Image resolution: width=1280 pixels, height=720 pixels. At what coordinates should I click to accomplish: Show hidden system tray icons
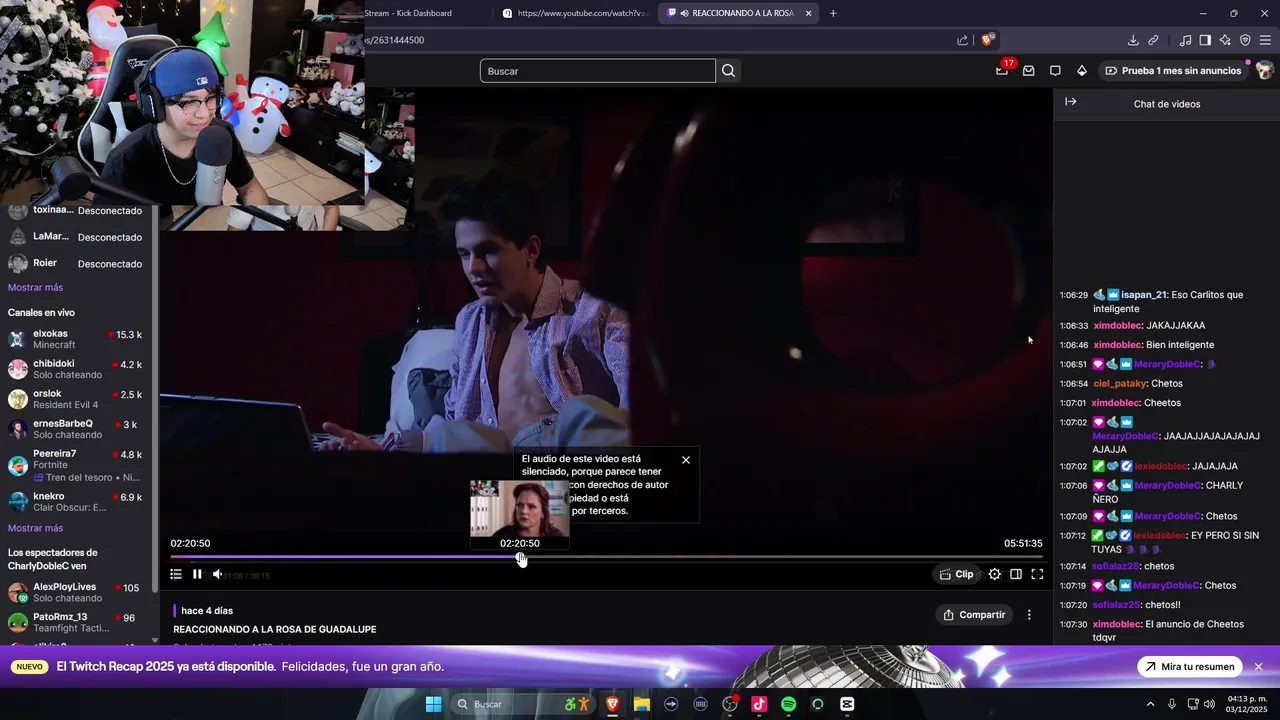pyautogui.click(x=1150, y=704)
